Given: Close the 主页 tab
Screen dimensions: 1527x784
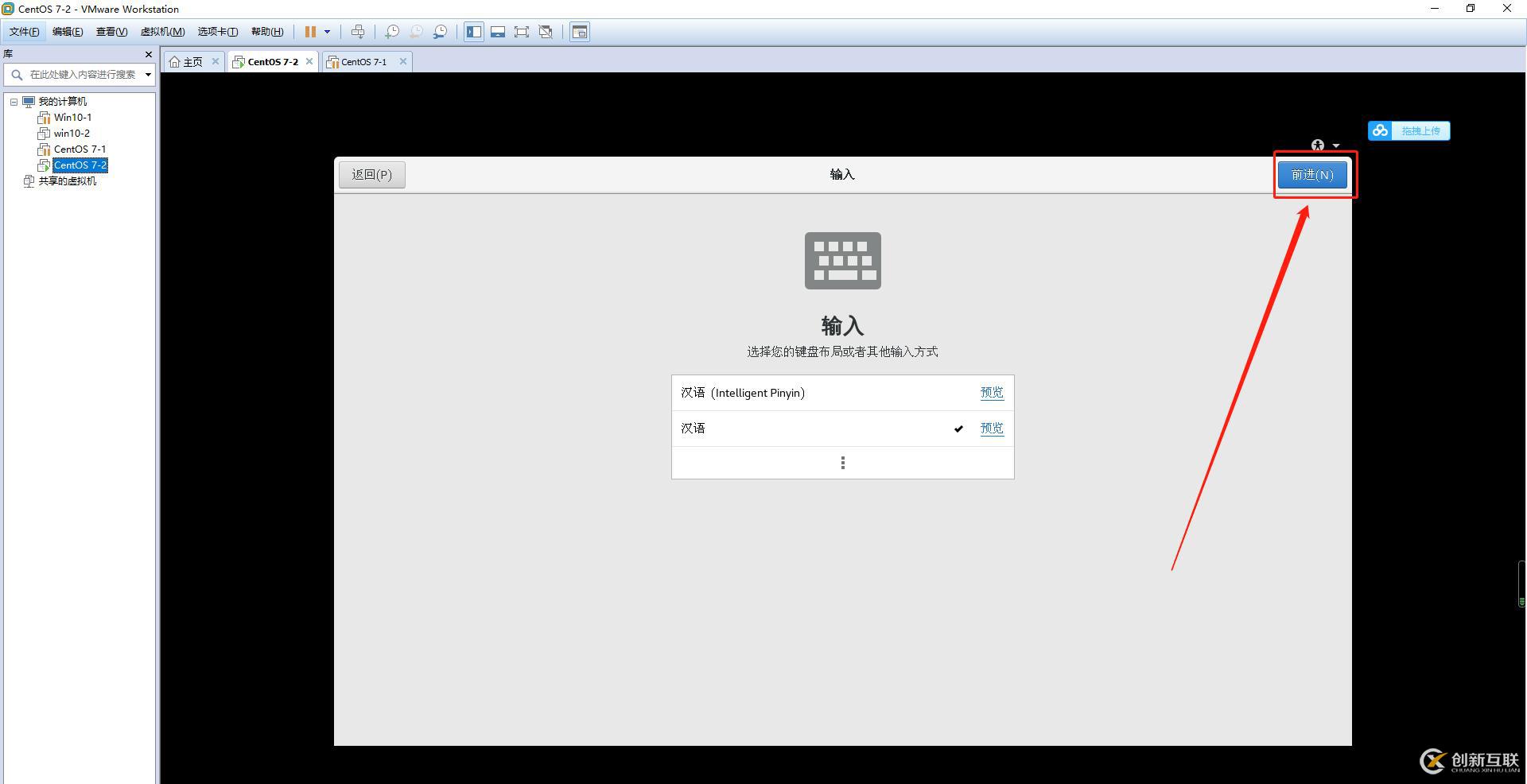Looking at the screenshot, I should click(x=215, y=61).
